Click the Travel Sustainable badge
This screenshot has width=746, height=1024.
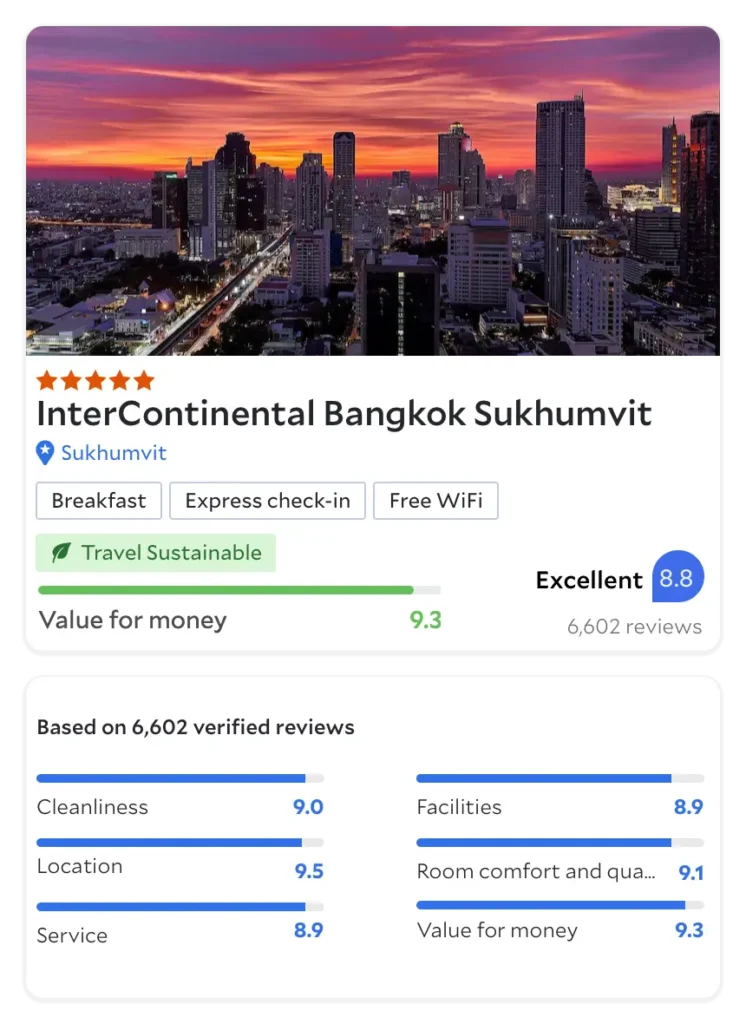click(x=156, y=553)
